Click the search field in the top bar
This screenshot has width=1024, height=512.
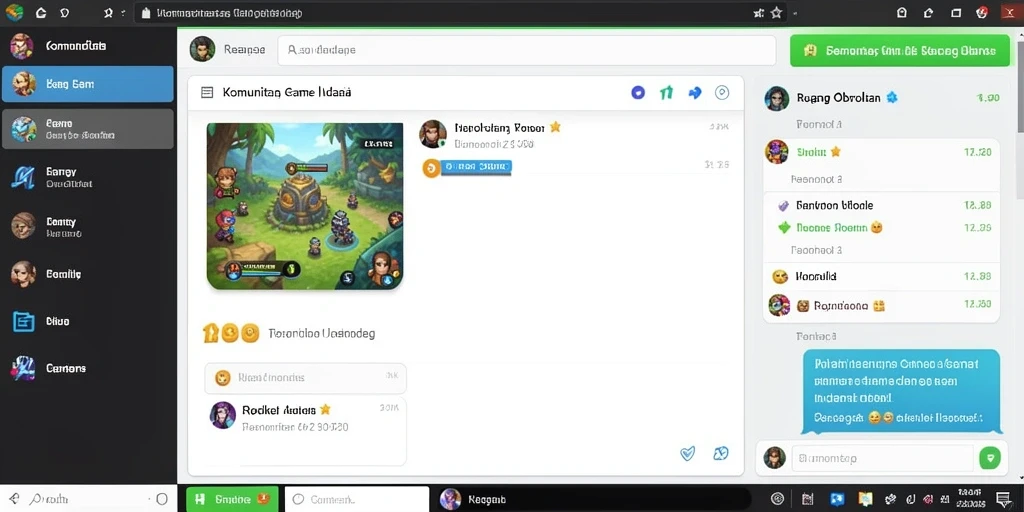(526, 50)
